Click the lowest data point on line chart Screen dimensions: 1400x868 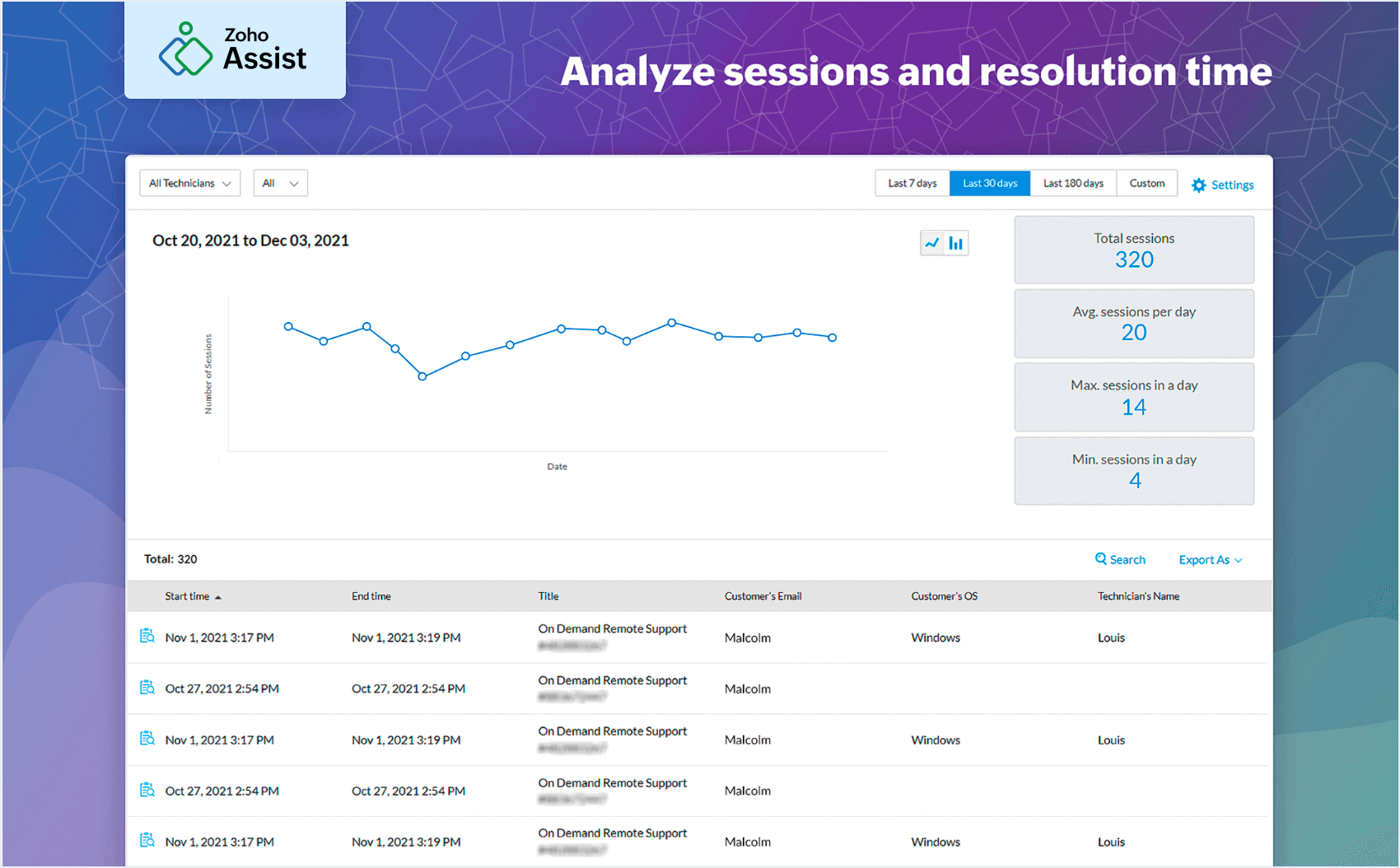(422, 376)
